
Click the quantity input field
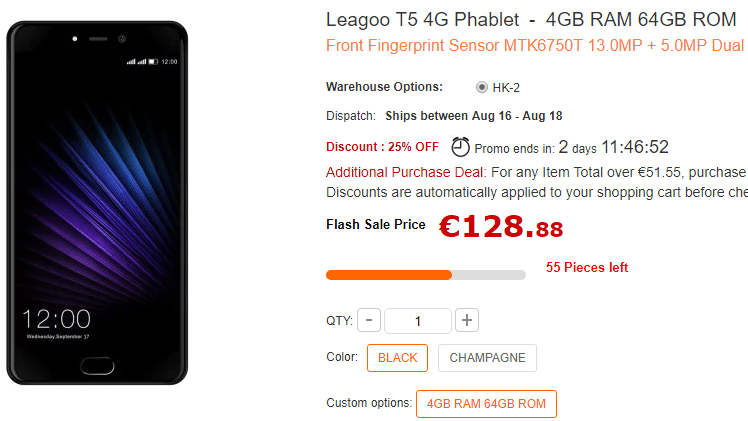(x=418, y=320)
